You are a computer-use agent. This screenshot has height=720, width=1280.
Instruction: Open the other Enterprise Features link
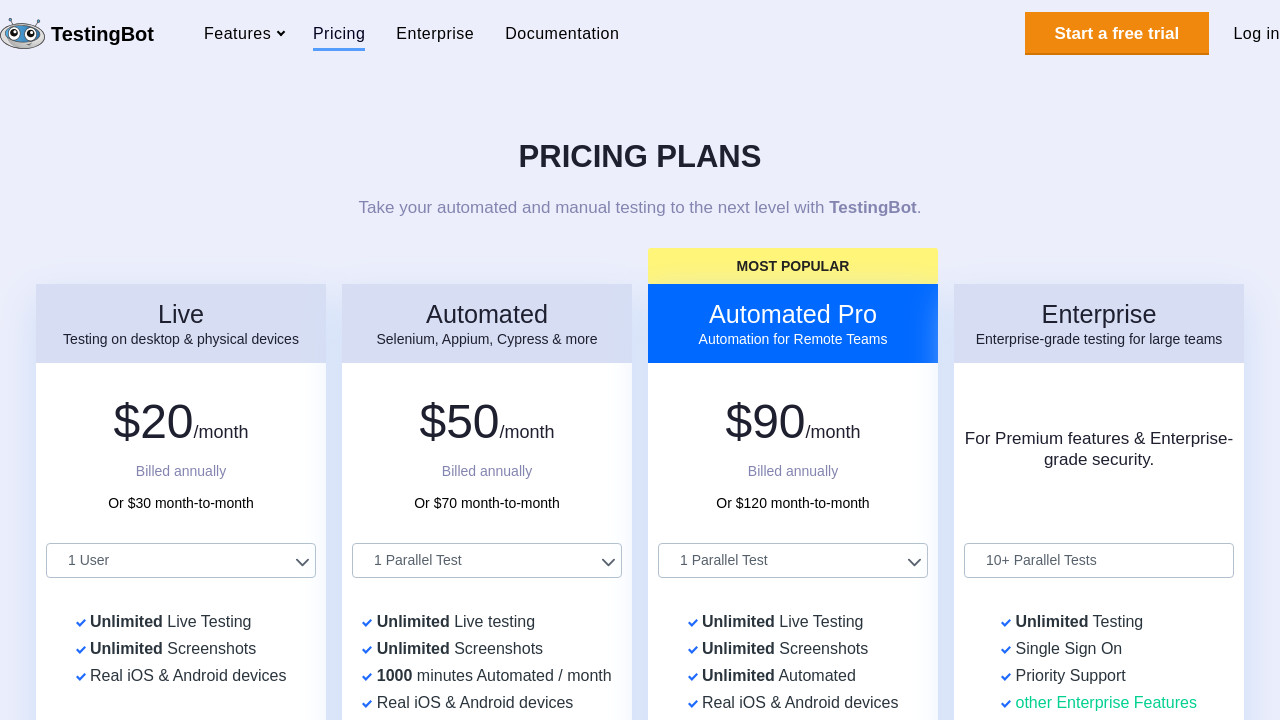(1106, 703)
